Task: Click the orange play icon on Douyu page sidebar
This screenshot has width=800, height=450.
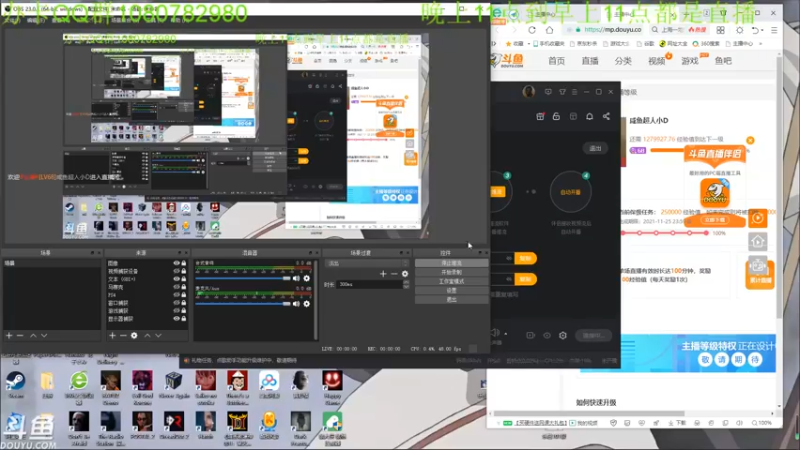Action: tap(758, 218)
